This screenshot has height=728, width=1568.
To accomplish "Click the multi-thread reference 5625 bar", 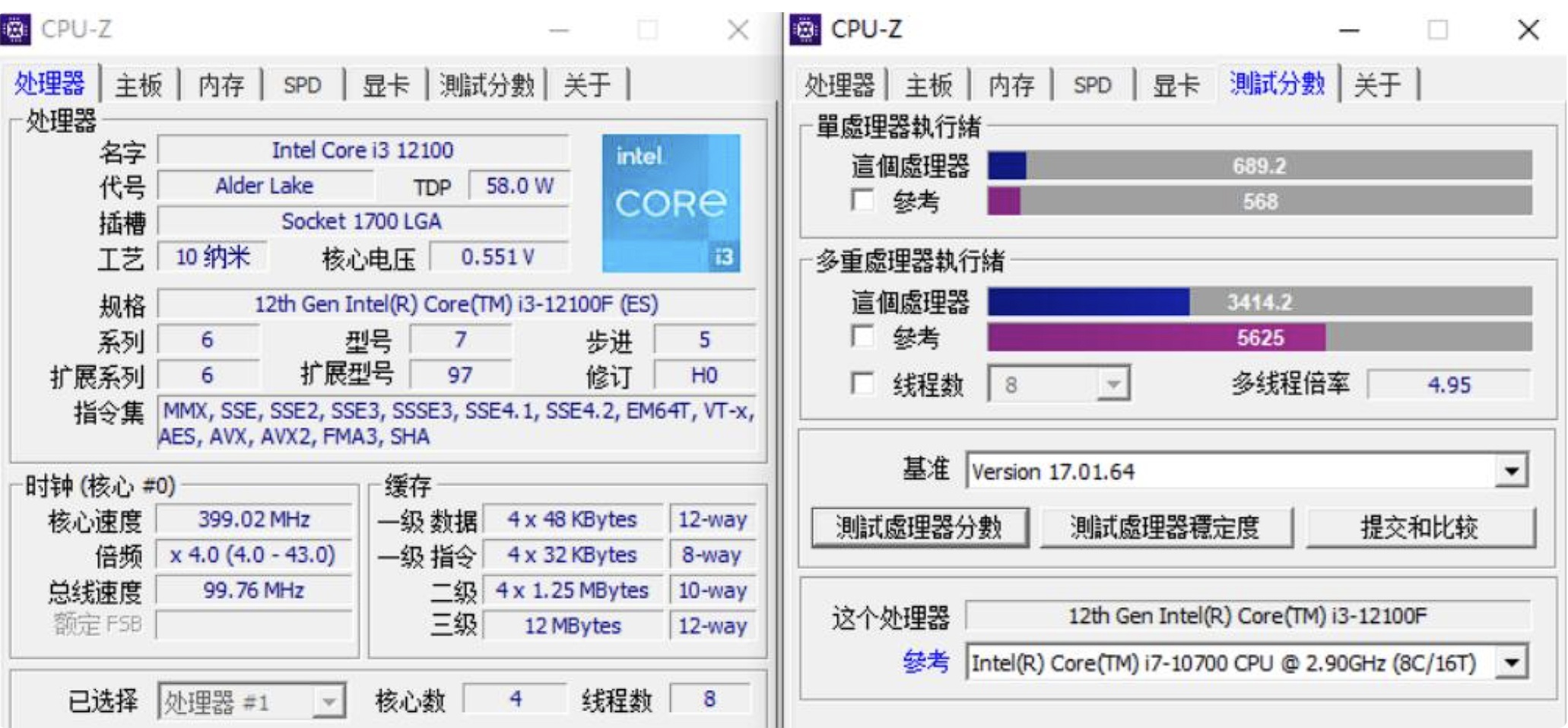I will (x=1259, y=337).
